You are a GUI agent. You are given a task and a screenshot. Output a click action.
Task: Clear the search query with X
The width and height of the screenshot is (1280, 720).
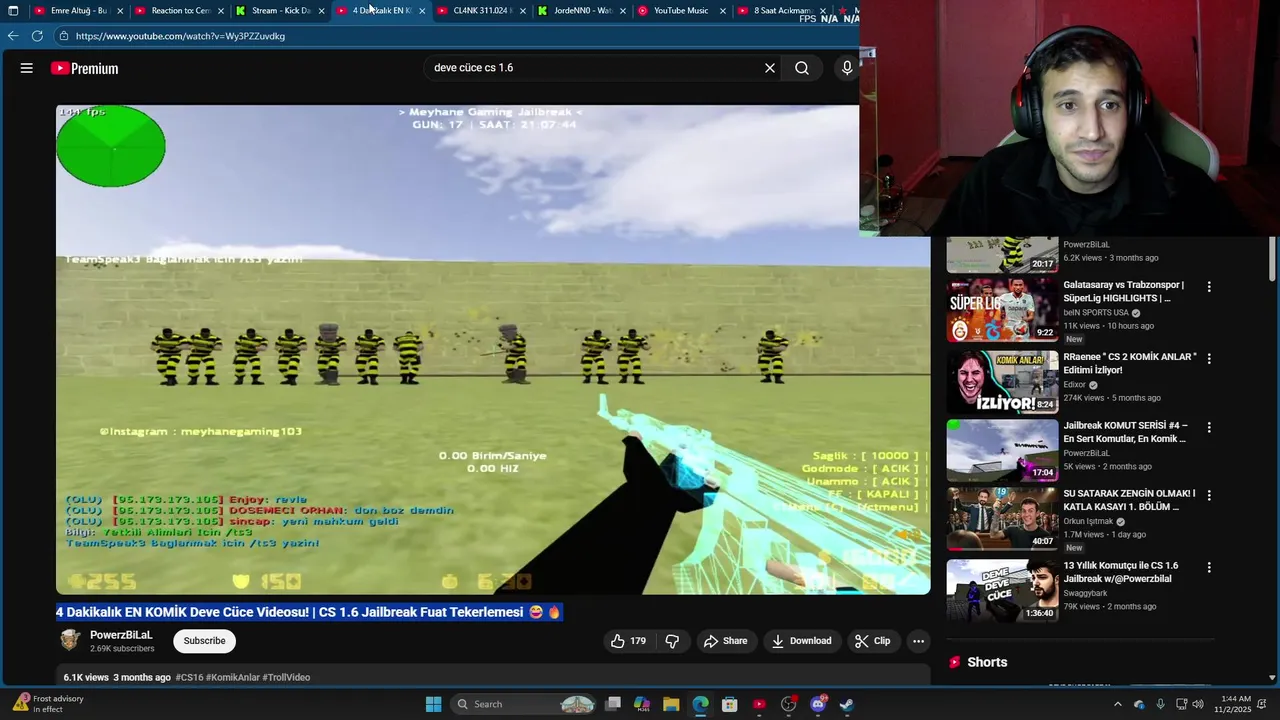point(770,68)
